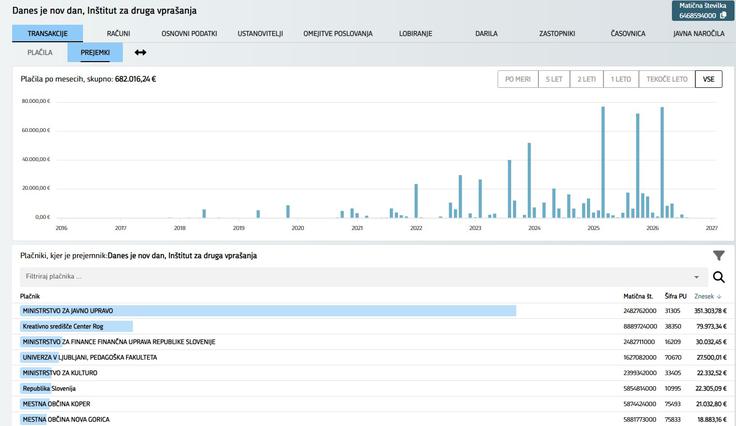
Task: Click the chart bar at start of 2022
Action: (416, 201)
